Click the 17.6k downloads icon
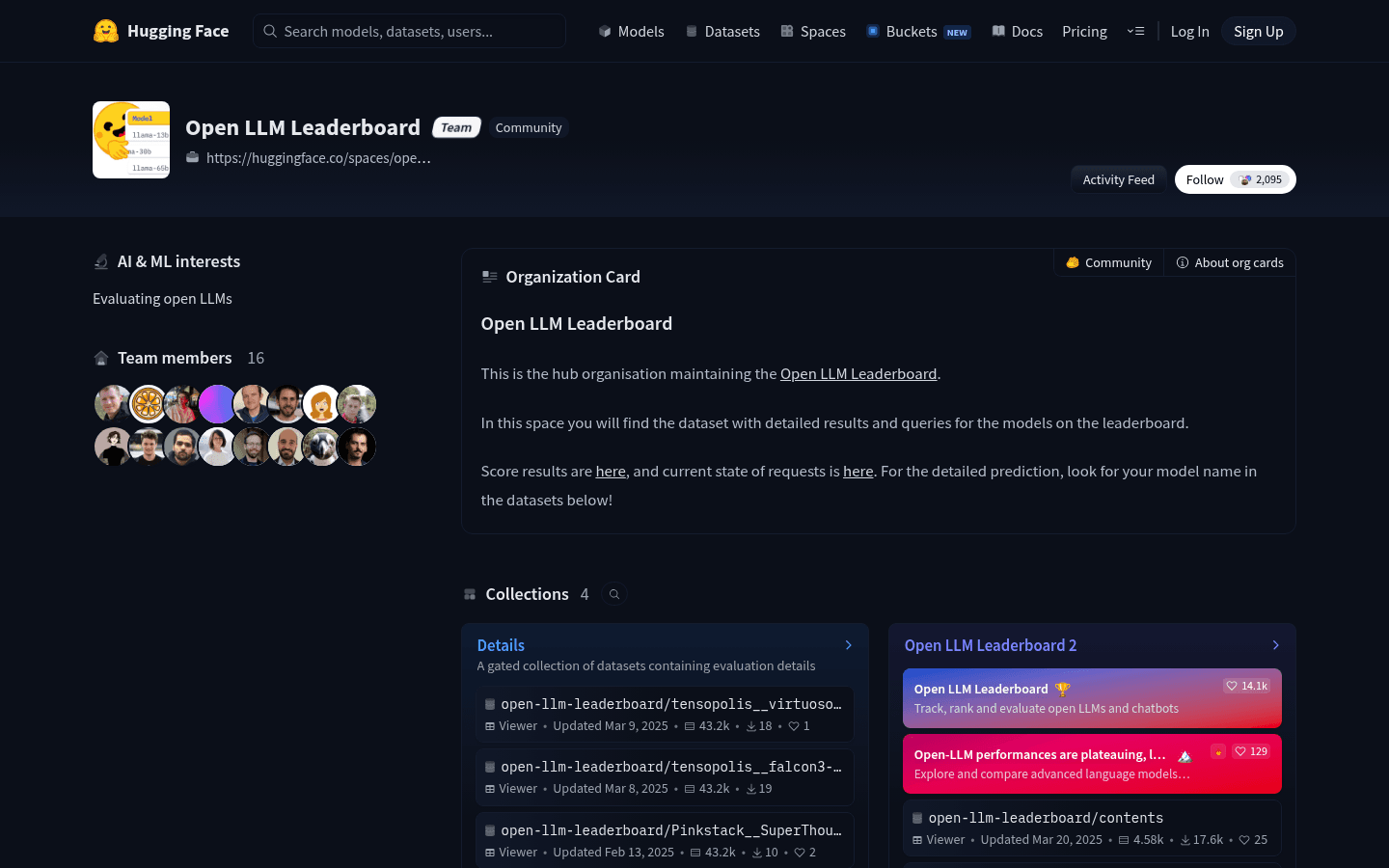Screen dimensions: 1389x868 click(1185, 840)
